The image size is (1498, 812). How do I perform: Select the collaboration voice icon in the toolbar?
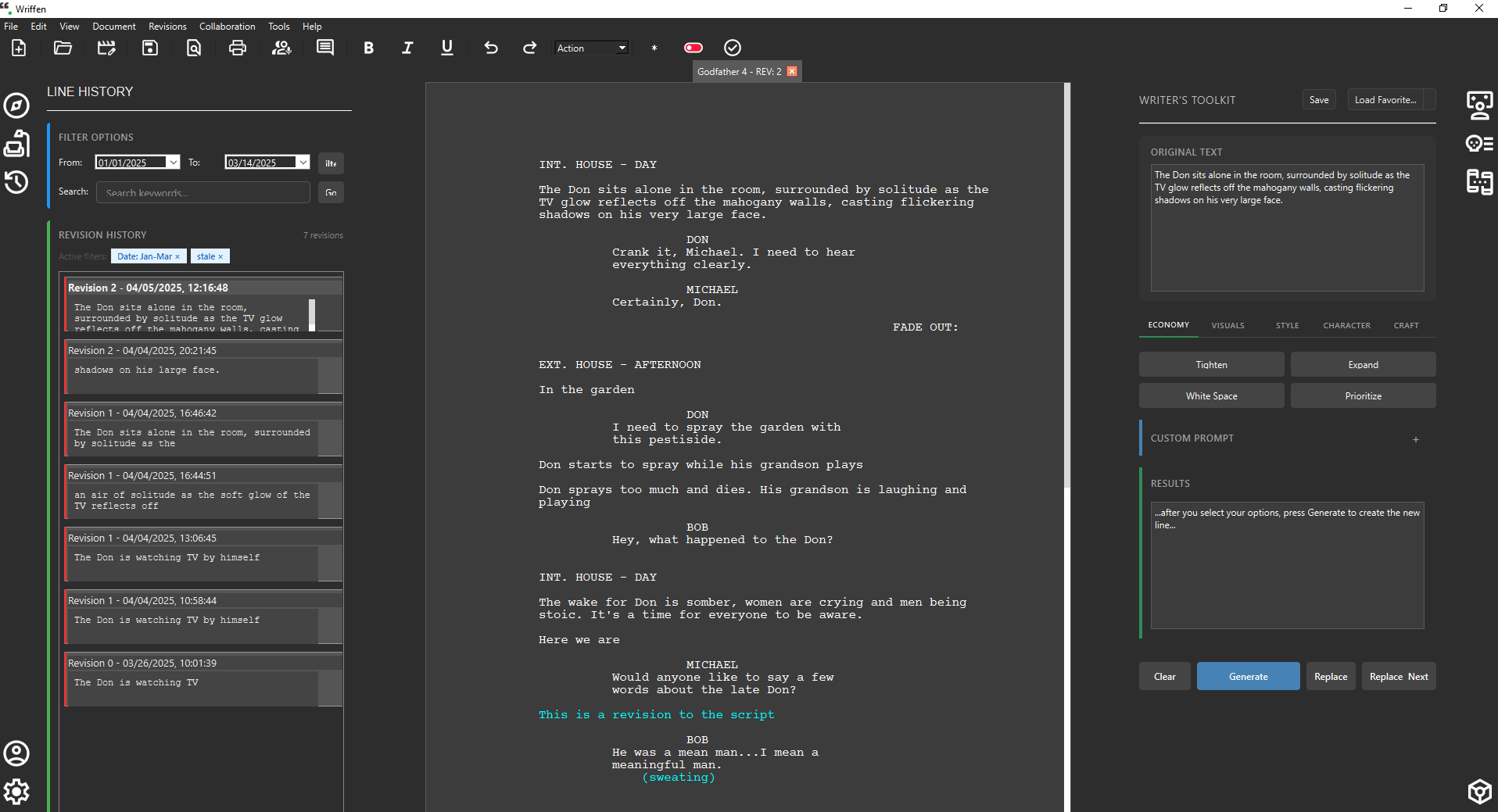tap(281, 48)
